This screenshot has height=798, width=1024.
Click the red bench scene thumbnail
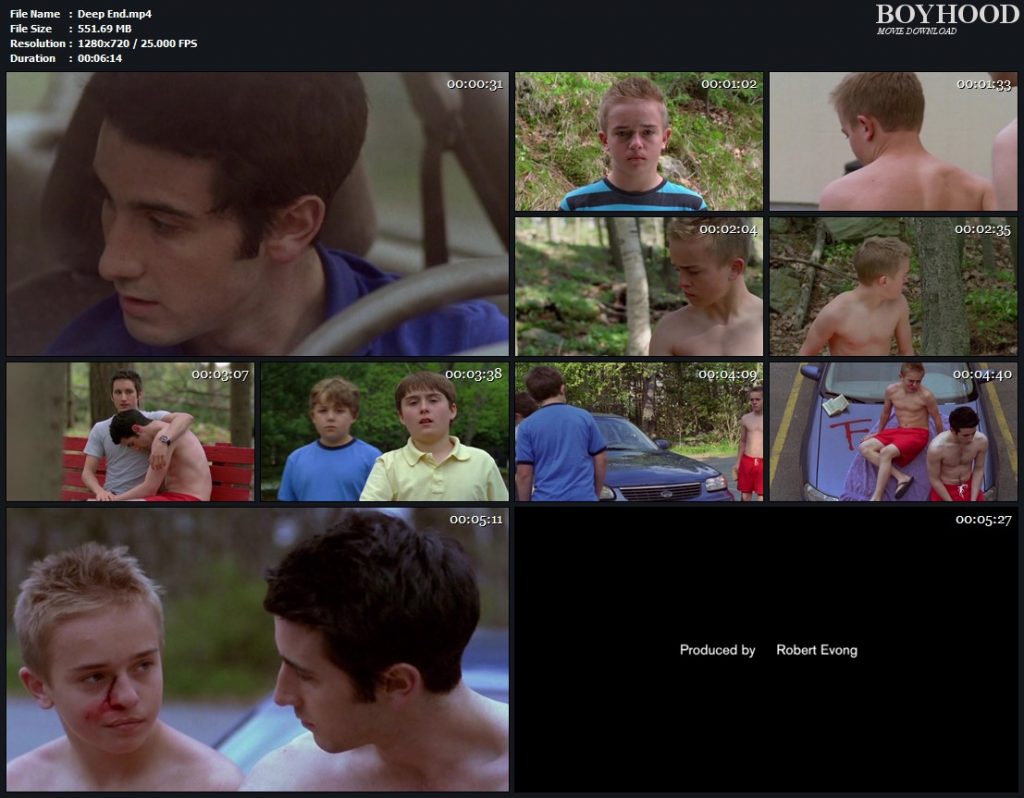pyautogui.click(x=130, y=431)
